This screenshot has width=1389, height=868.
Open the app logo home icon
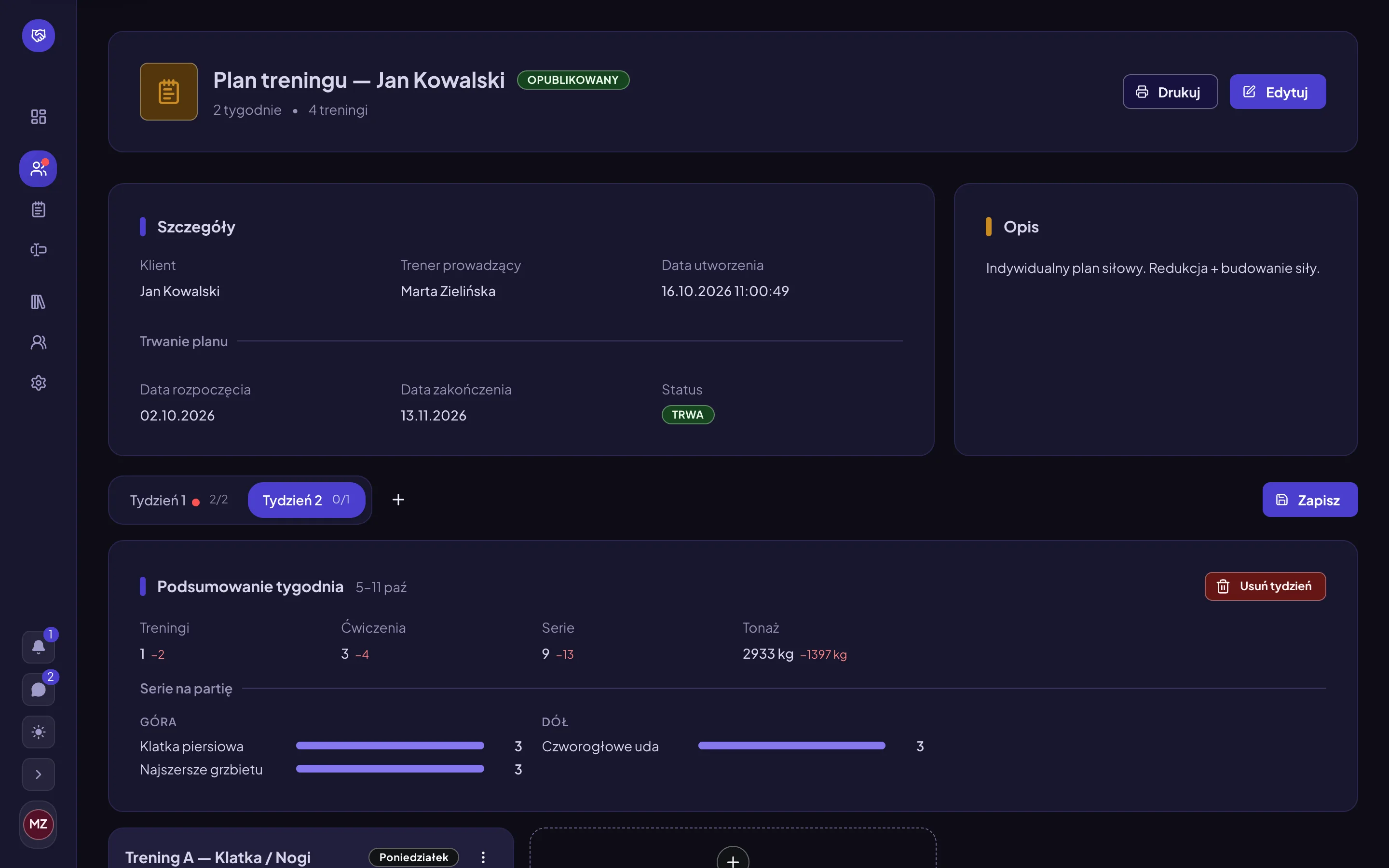tap(39, 36)
